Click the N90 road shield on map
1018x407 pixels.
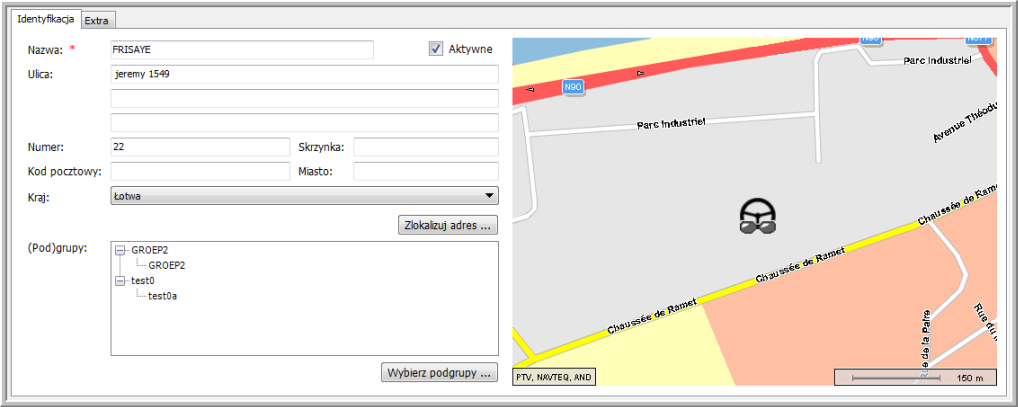573,87
